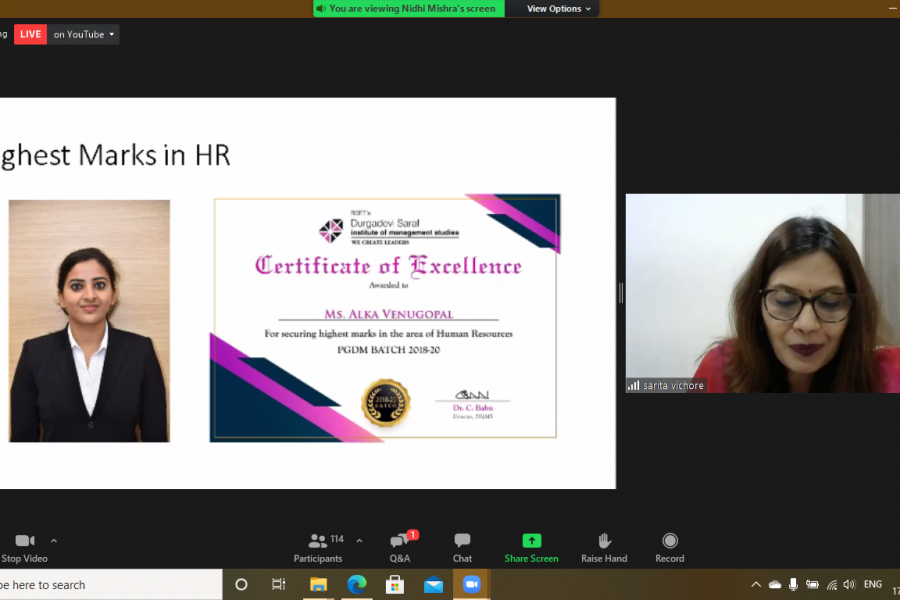Click the battery tray icon
This screenshot has width=900, height=600.
812,584
